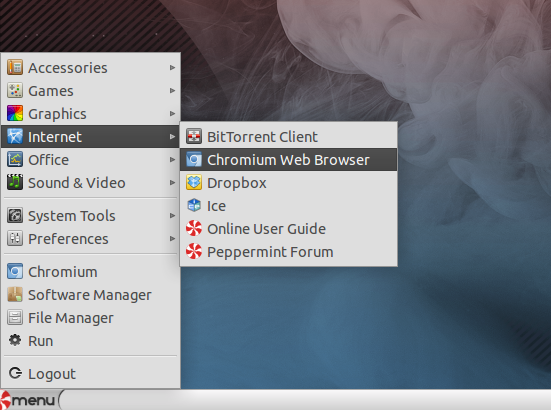Expand the System Tools submenu arrow
The width and height of the screenshot is (551, 410).
click(172, 215)
